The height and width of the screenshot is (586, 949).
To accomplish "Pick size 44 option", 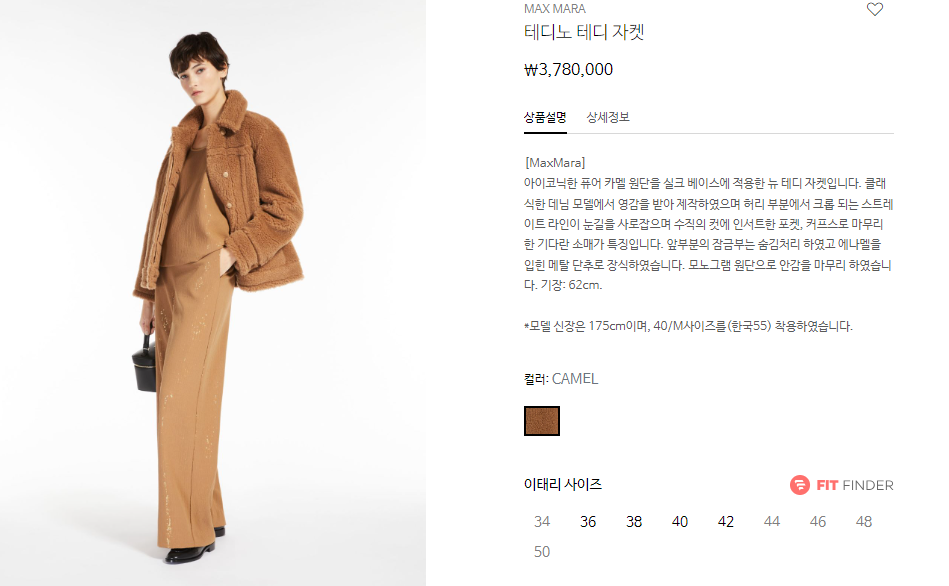I will (772, 521).
